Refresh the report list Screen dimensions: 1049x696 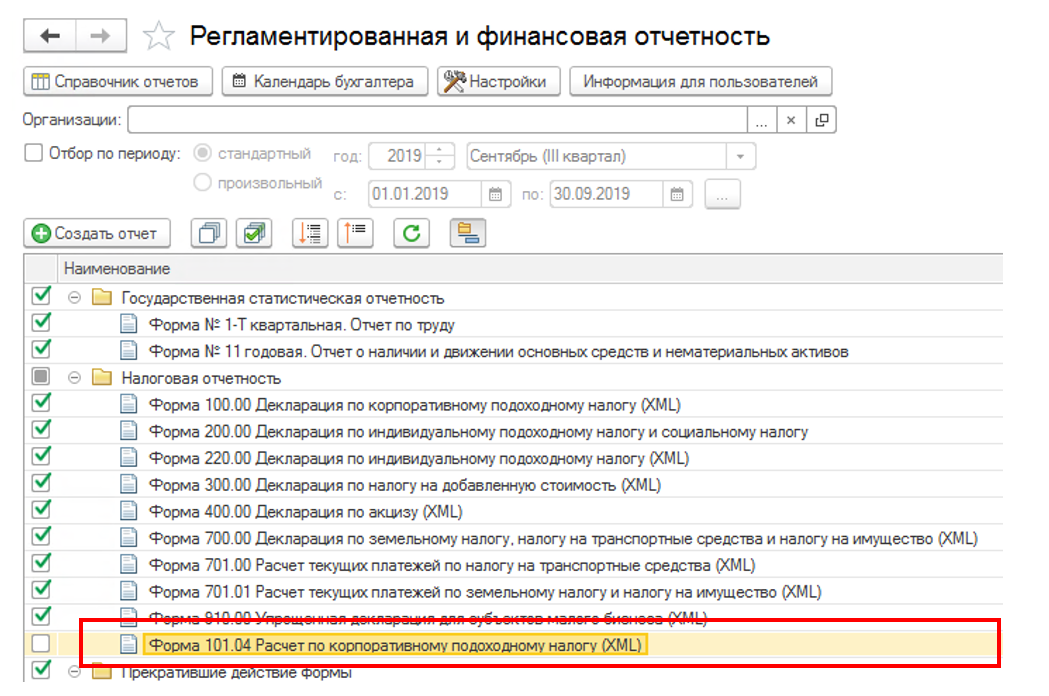(x=411, y=233)
